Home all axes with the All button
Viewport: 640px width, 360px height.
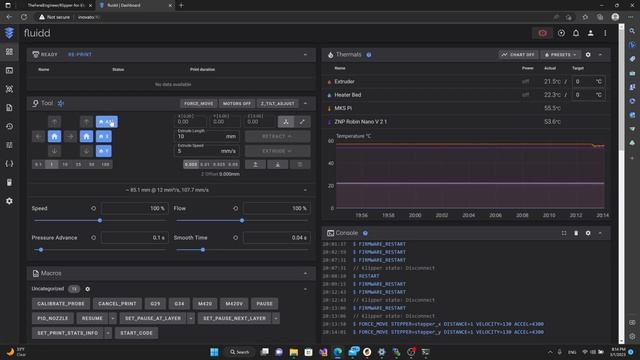107,122
